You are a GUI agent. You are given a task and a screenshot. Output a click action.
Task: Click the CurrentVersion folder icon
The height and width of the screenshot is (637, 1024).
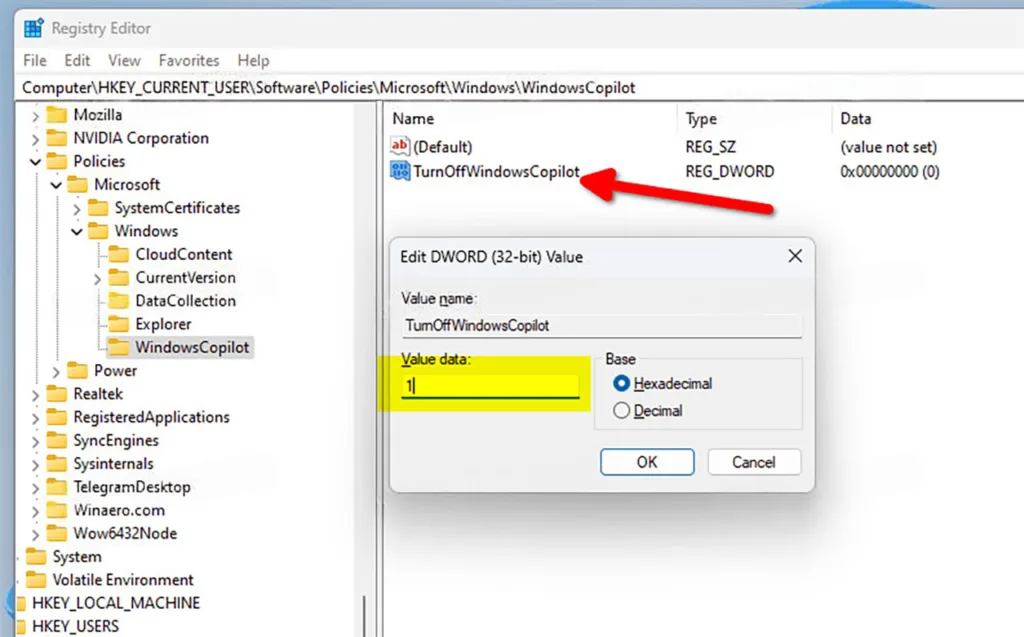[119, 278]
